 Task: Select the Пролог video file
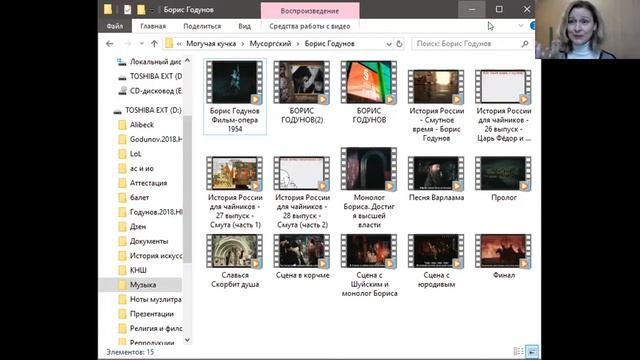coord(504,179)
